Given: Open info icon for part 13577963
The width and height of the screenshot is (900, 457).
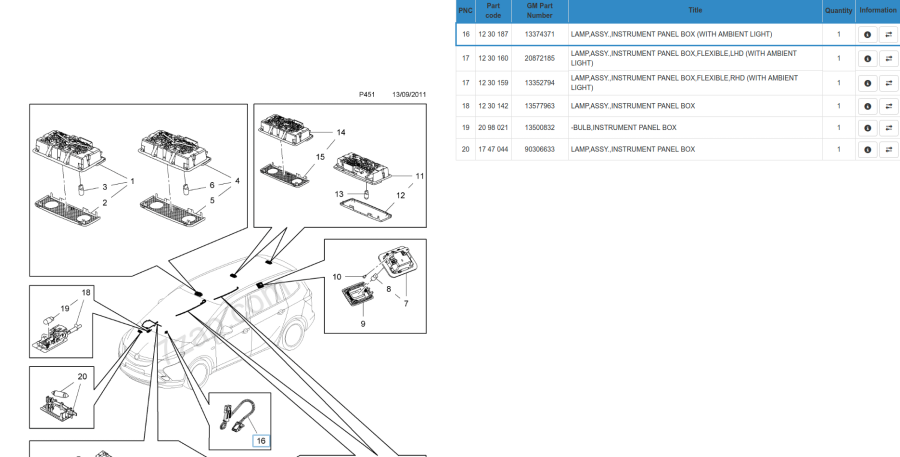Looking at the screenshot, I should pyautogui.click(x=867, y=106).
